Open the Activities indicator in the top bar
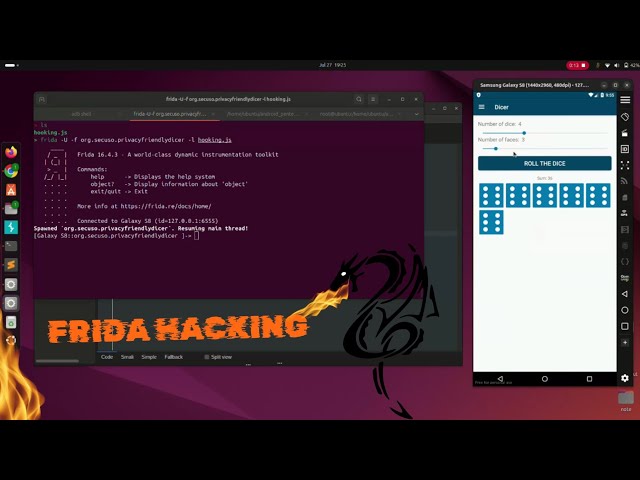The height and width of the screenshot is (480, 640). [11, 65]
